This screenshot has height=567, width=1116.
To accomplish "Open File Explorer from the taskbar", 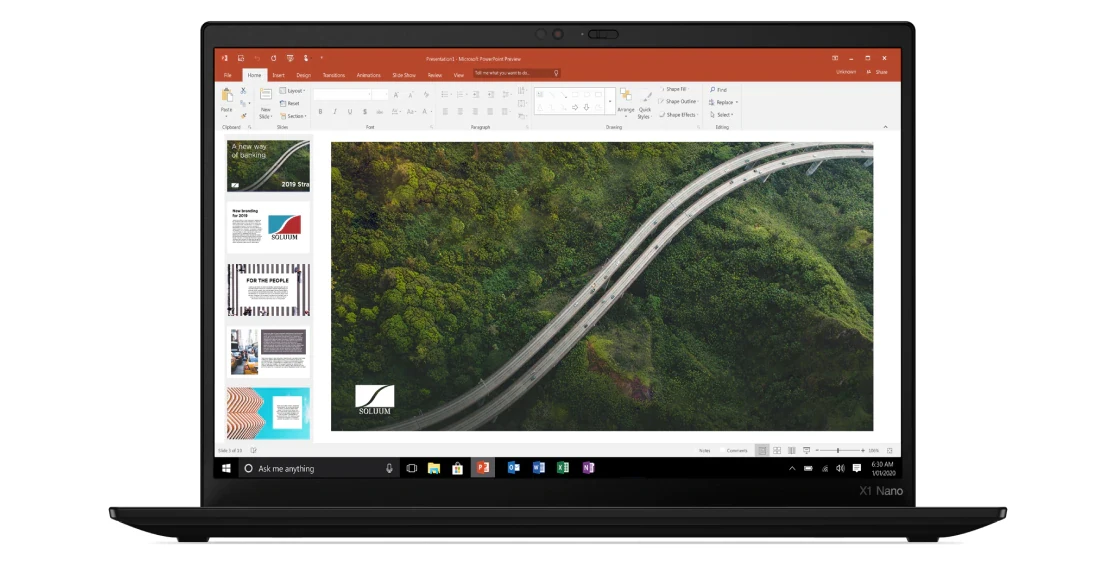I will click(x=433, y=468).
